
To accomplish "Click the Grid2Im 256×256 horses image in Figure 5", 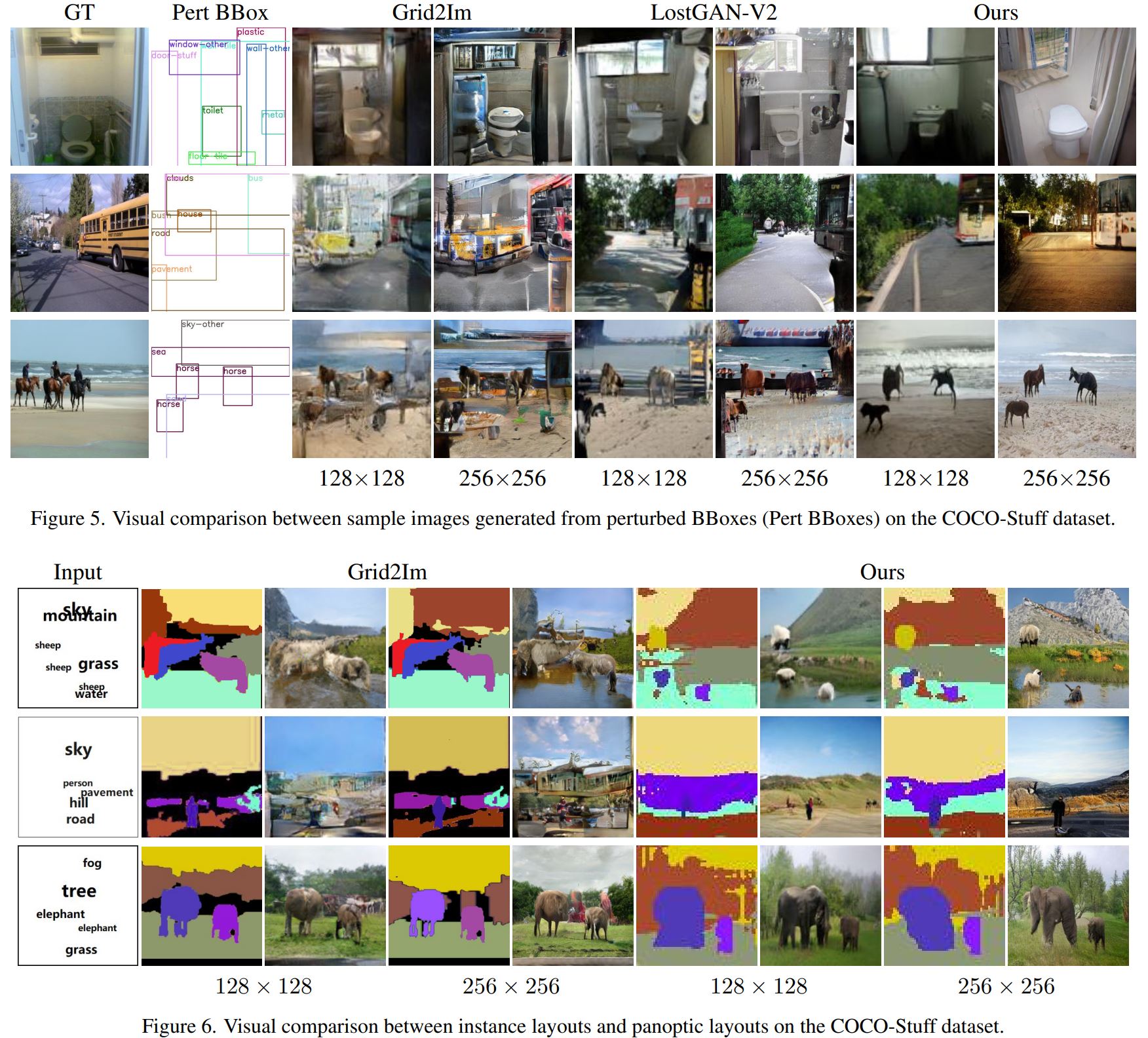I will (x=503, y=389).
